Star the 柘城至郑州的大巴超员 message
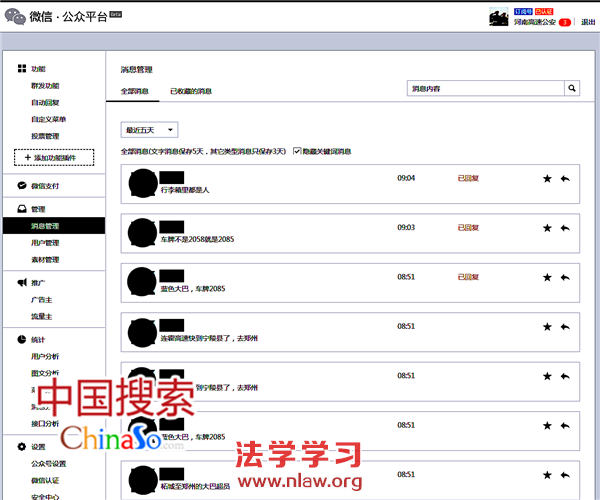600x500 pixels. click(x=547, y=475)
